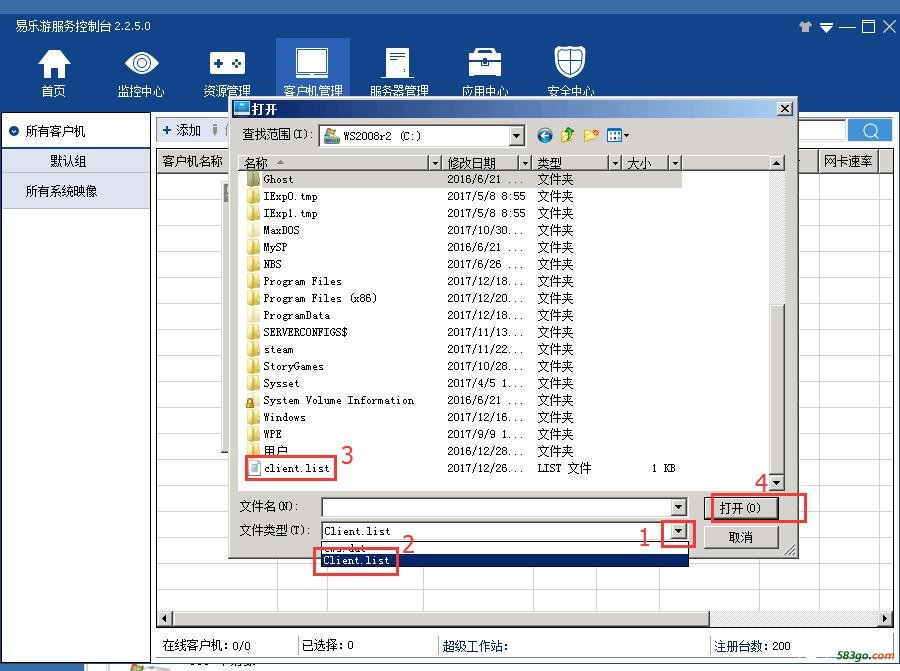Open the view menu icon in dialog

pos(618,135)
